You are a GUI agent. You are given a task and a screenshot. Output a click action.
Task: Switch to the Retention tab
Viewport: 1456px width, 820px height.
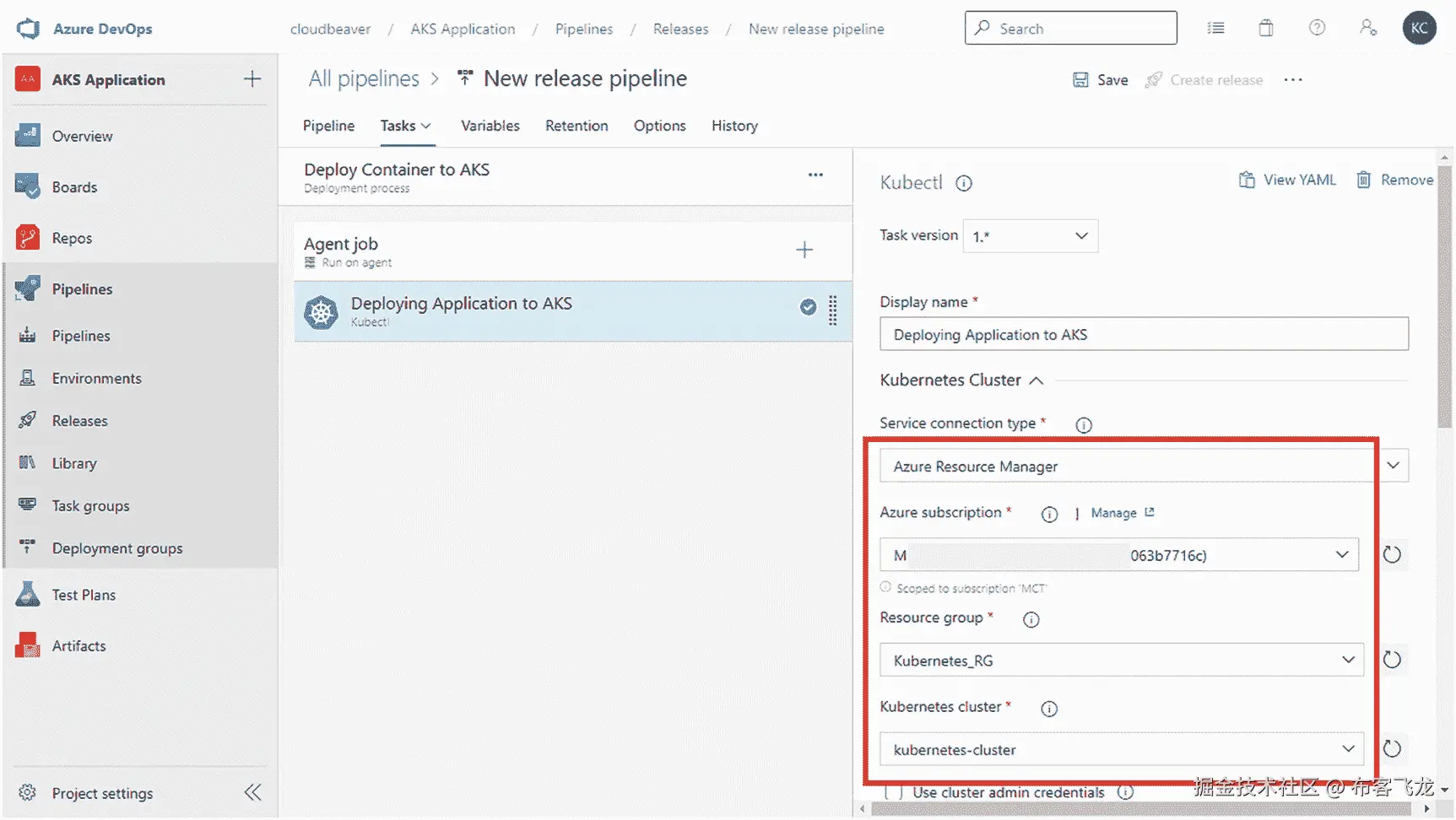(576, 126)
